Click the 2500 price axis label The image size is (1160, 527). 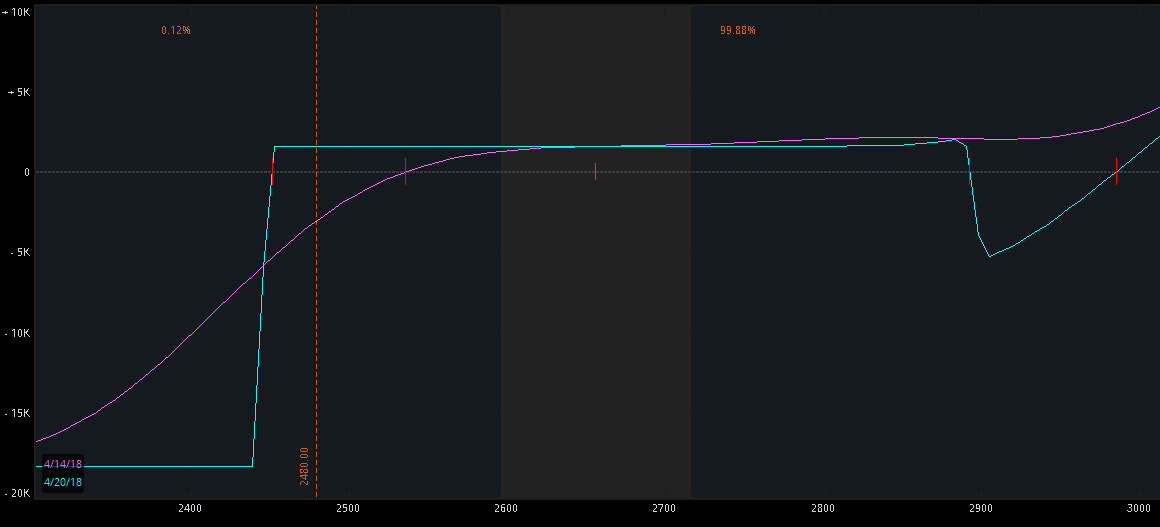tap(348, 509)
